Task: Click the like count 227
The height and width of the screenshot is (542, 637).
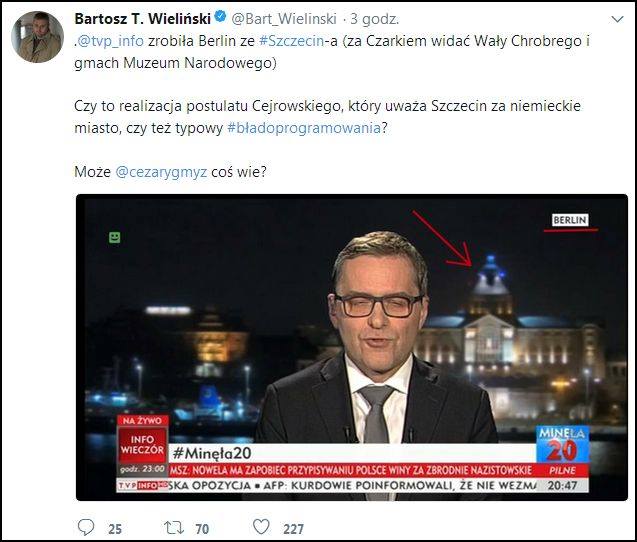Action: (293, 529)
